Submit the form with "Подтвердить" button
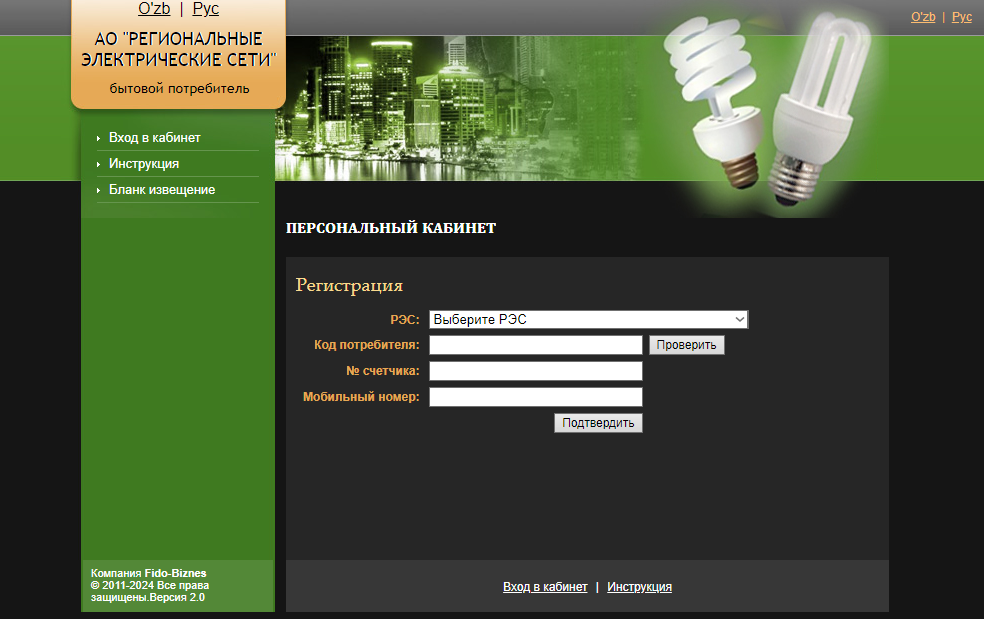Screen dimensions: 984x619 coord(598,423)
